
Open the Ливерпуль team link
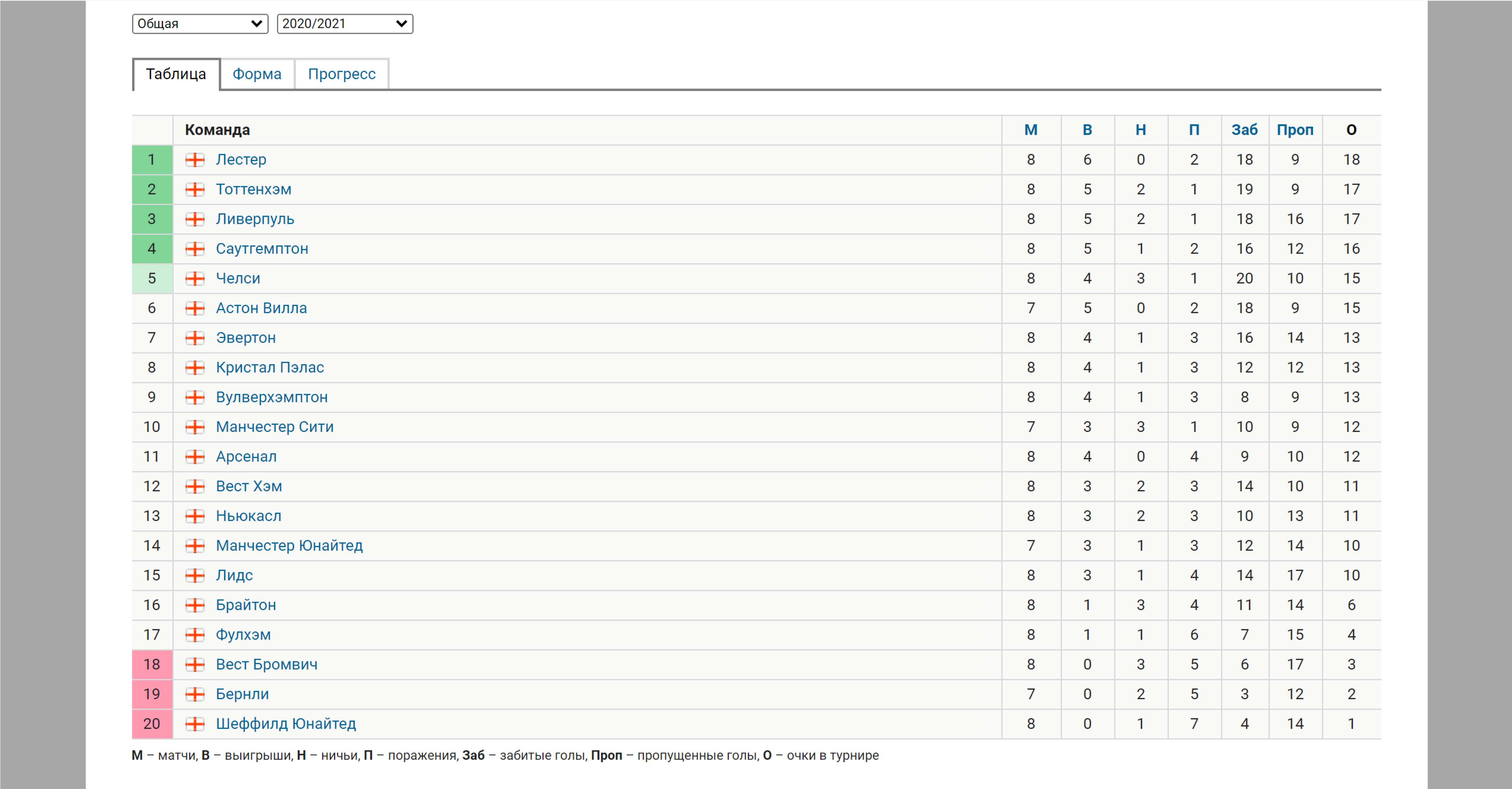(255, 219)
